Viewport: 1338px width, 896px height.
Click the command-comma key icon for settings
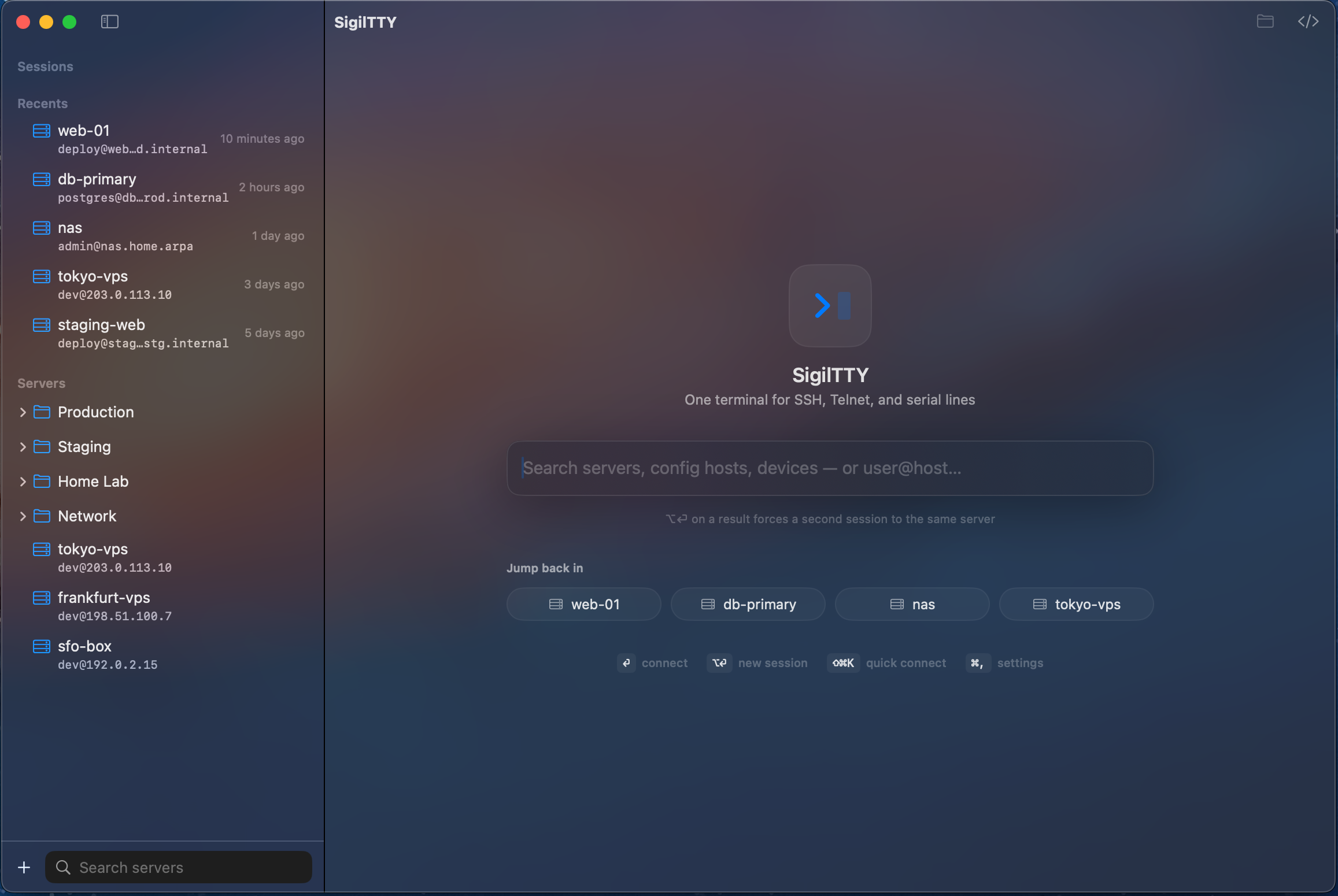978,663
